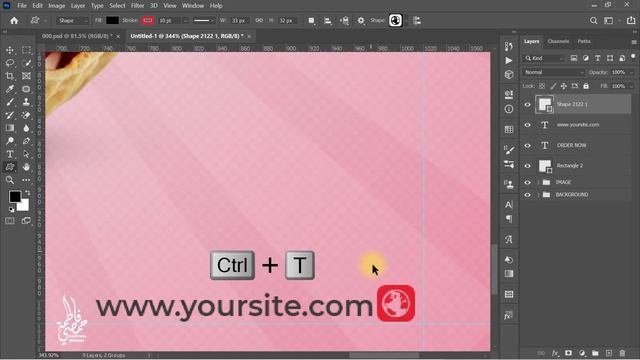The image size is (640, 360).
Task: Toggle lock all on layer
Action: click(586, 86)
